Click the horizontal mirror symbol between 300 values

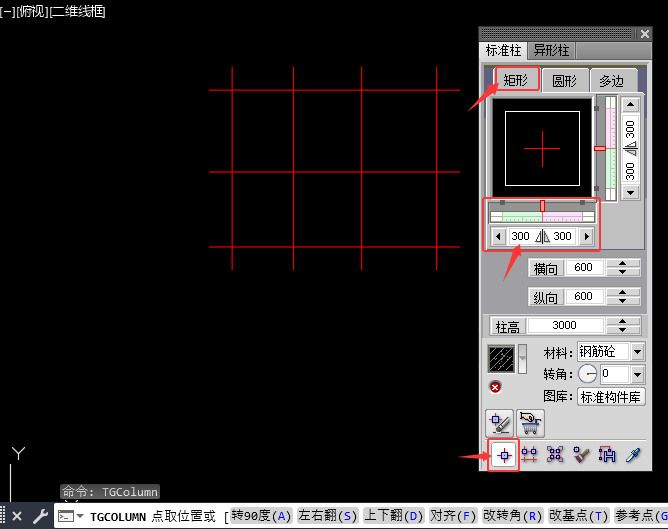(542, 236)
